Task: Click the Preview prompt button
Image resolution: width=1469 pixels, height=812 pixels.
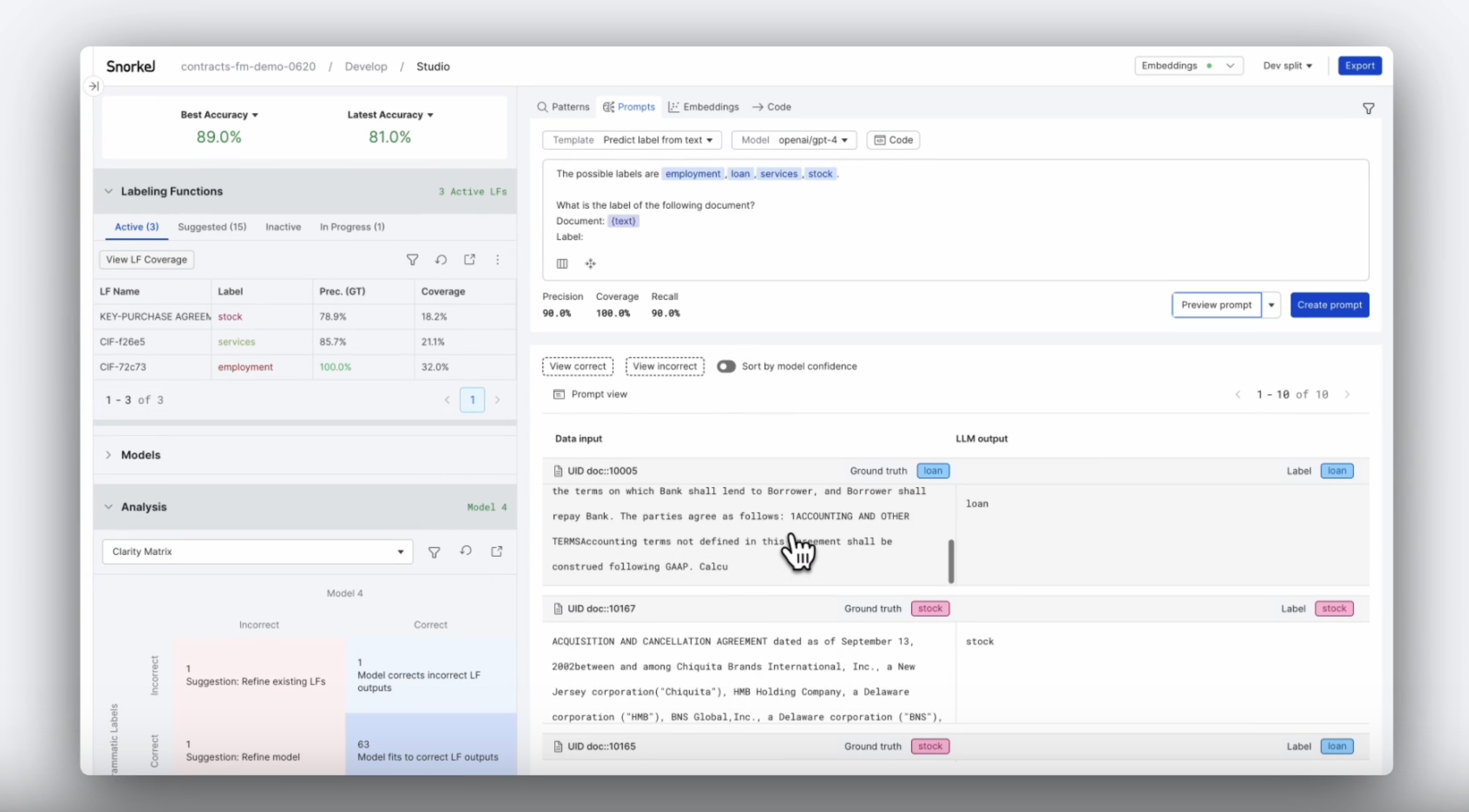Action: tap(1217, 305)
